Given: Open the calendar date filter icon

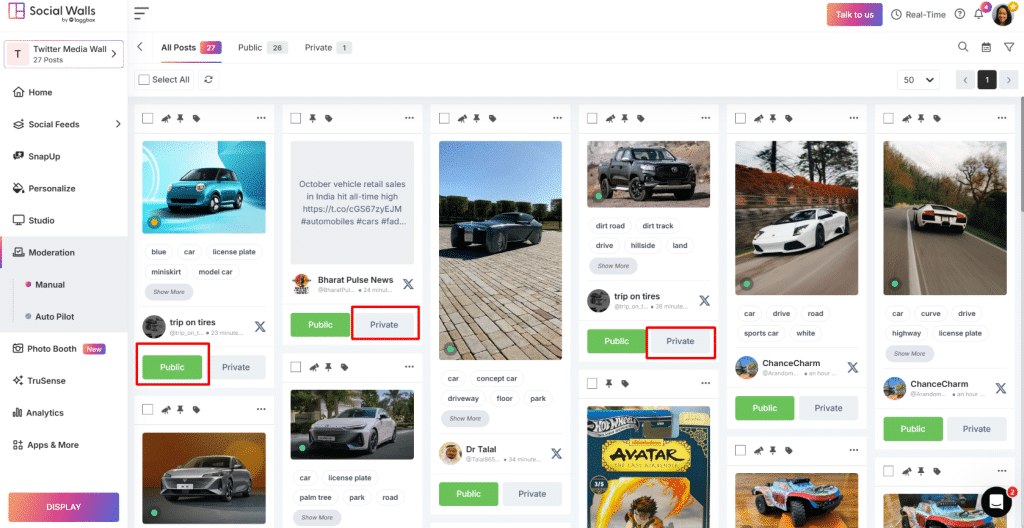Looking at the screenshot, I should tap(986, 47).
